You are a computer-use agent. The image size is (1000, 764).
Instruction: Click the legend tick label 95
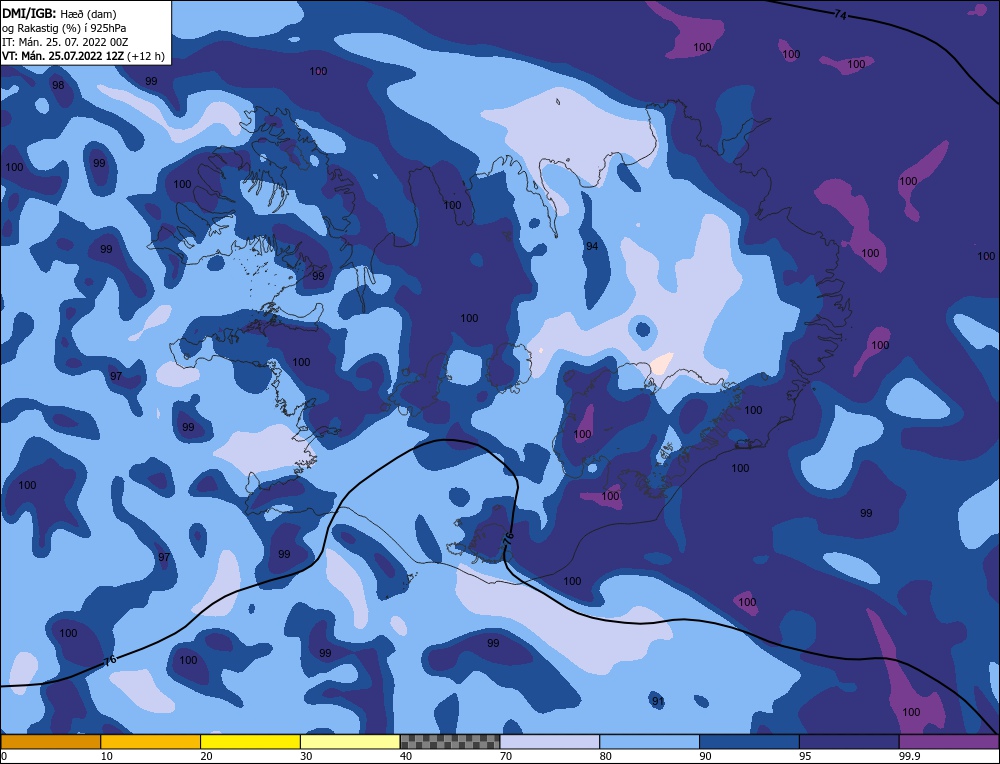pos(805,756)
